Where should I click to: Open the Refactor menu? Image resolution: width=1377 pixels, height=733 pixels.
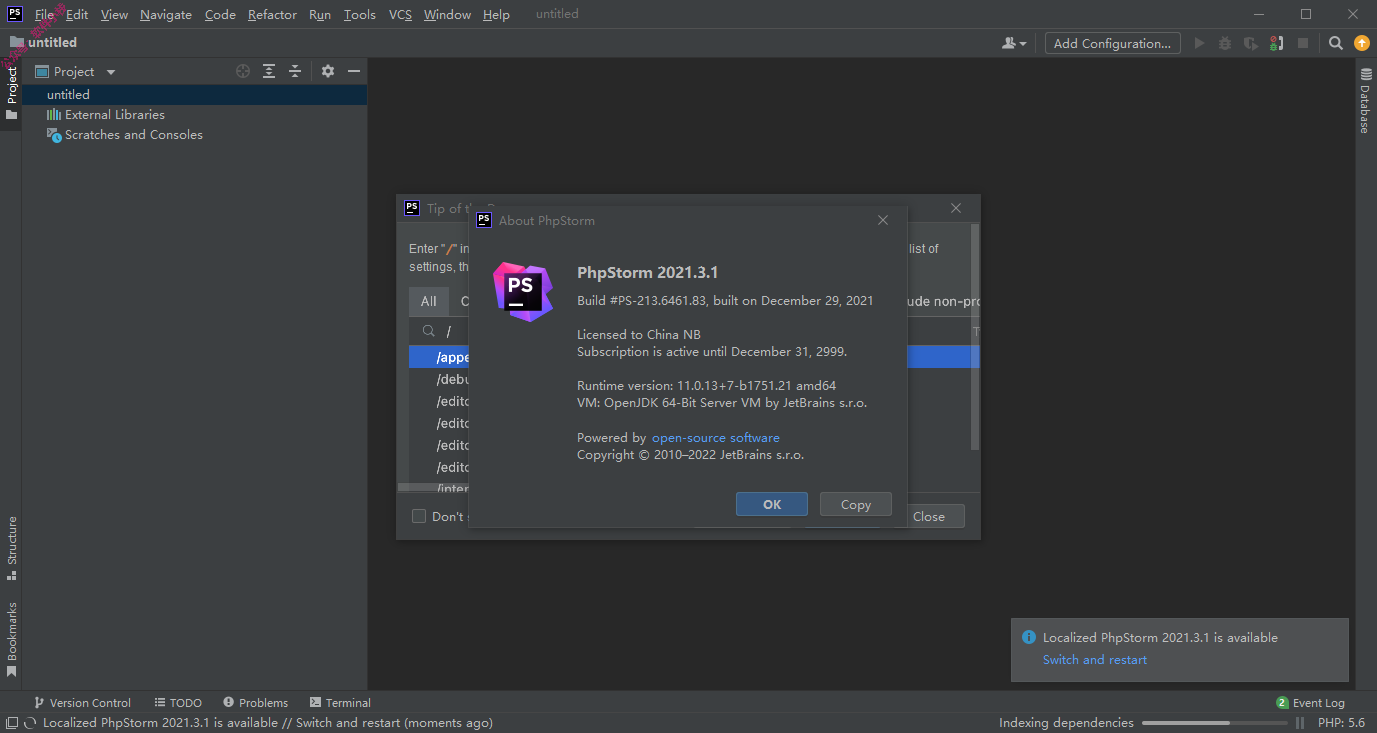click(272, 14)
